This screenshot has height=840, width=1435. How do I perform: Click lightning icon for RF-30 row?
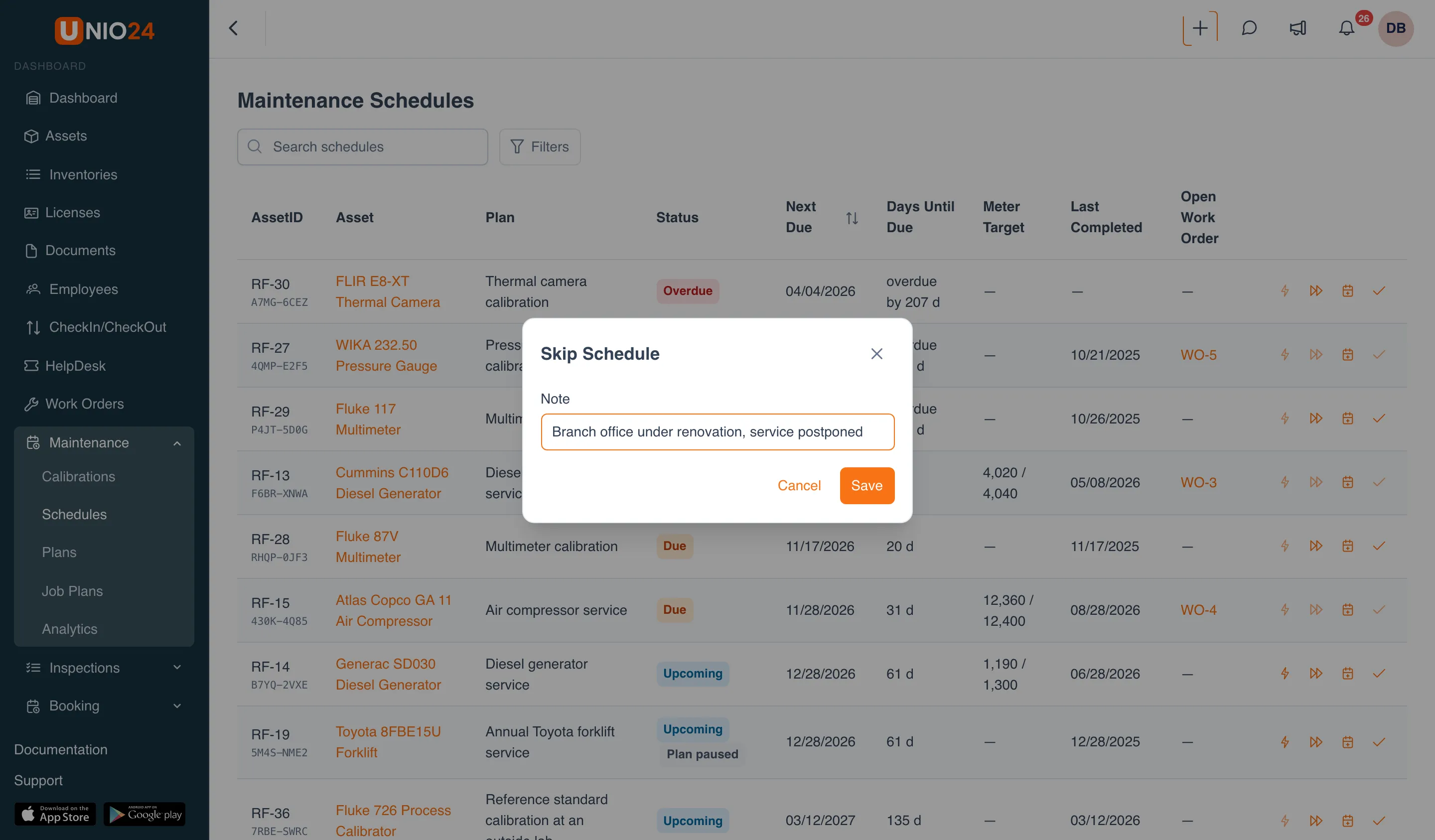[x=1285, y=291]
